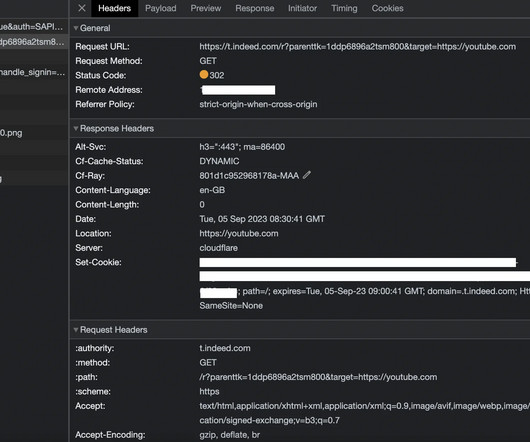Image resolution: width=530 pixels, height=442 pixels.
Task: Click the Date header value
Action: [x=262, y=219]
